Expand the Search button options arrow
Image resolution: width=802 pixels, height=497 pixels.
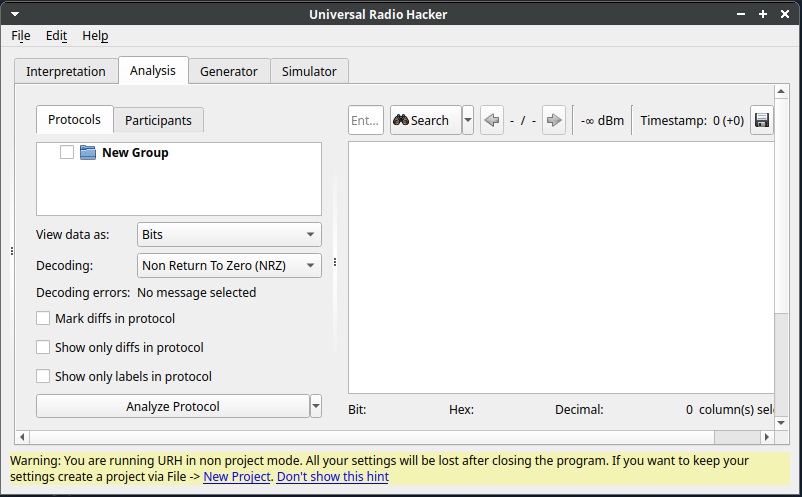coord(467,120)
